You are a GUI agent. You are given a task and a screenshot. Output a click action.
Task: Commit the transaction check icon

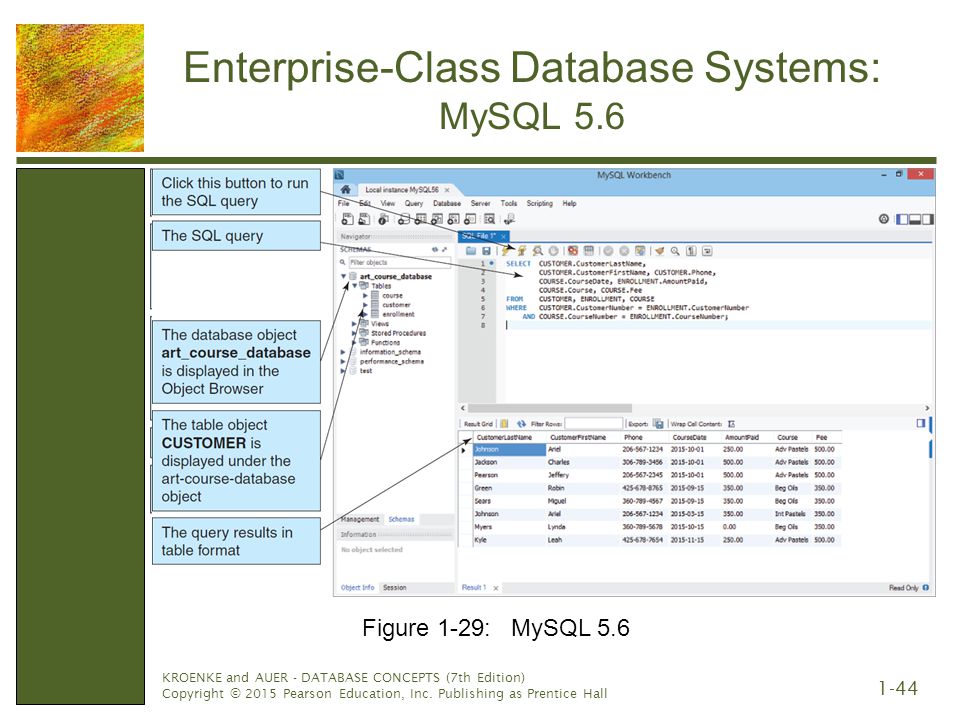click(608, 251)
